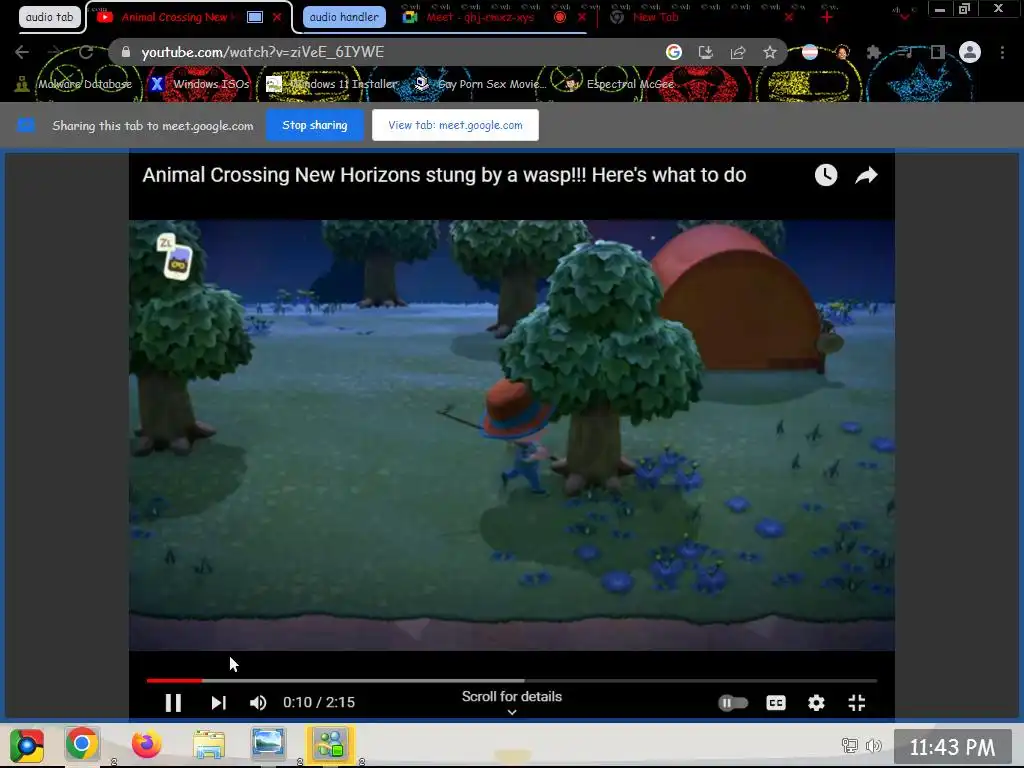
Task: Open the Chrome profile avatar
Action: pos(970,52)
